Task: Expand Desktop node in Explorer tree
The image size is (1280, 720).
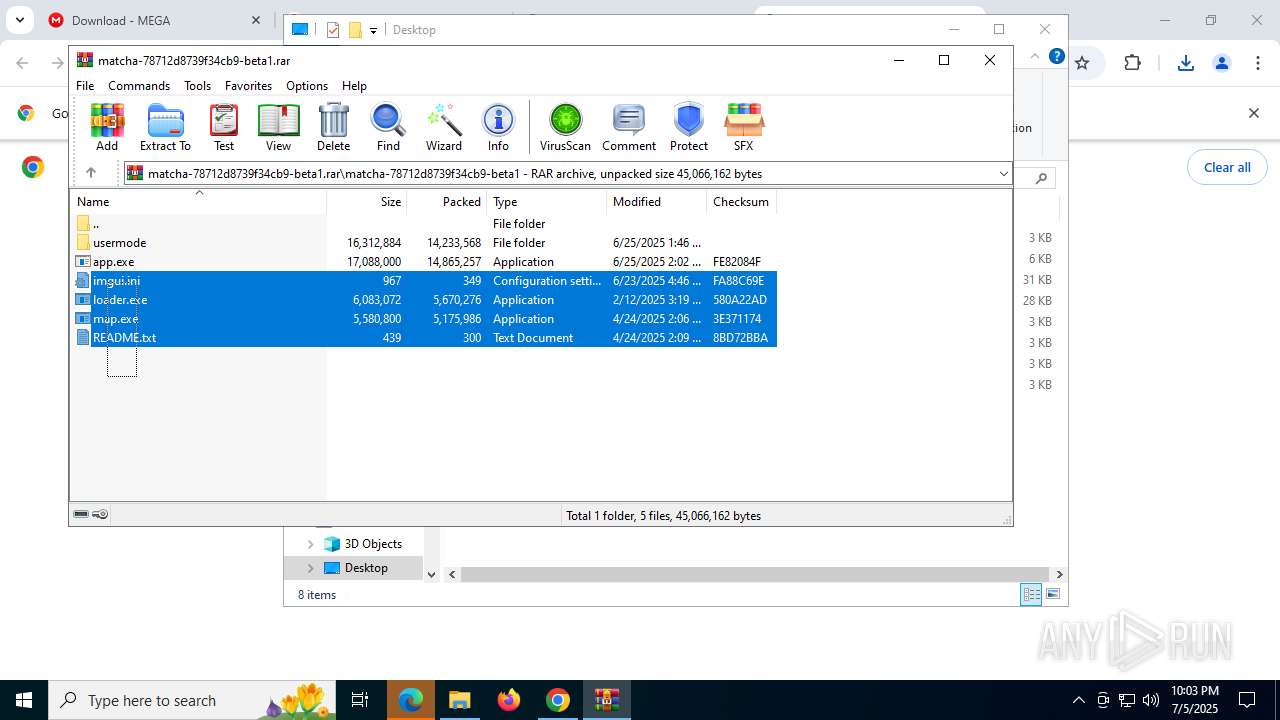Action: [310, 568]
